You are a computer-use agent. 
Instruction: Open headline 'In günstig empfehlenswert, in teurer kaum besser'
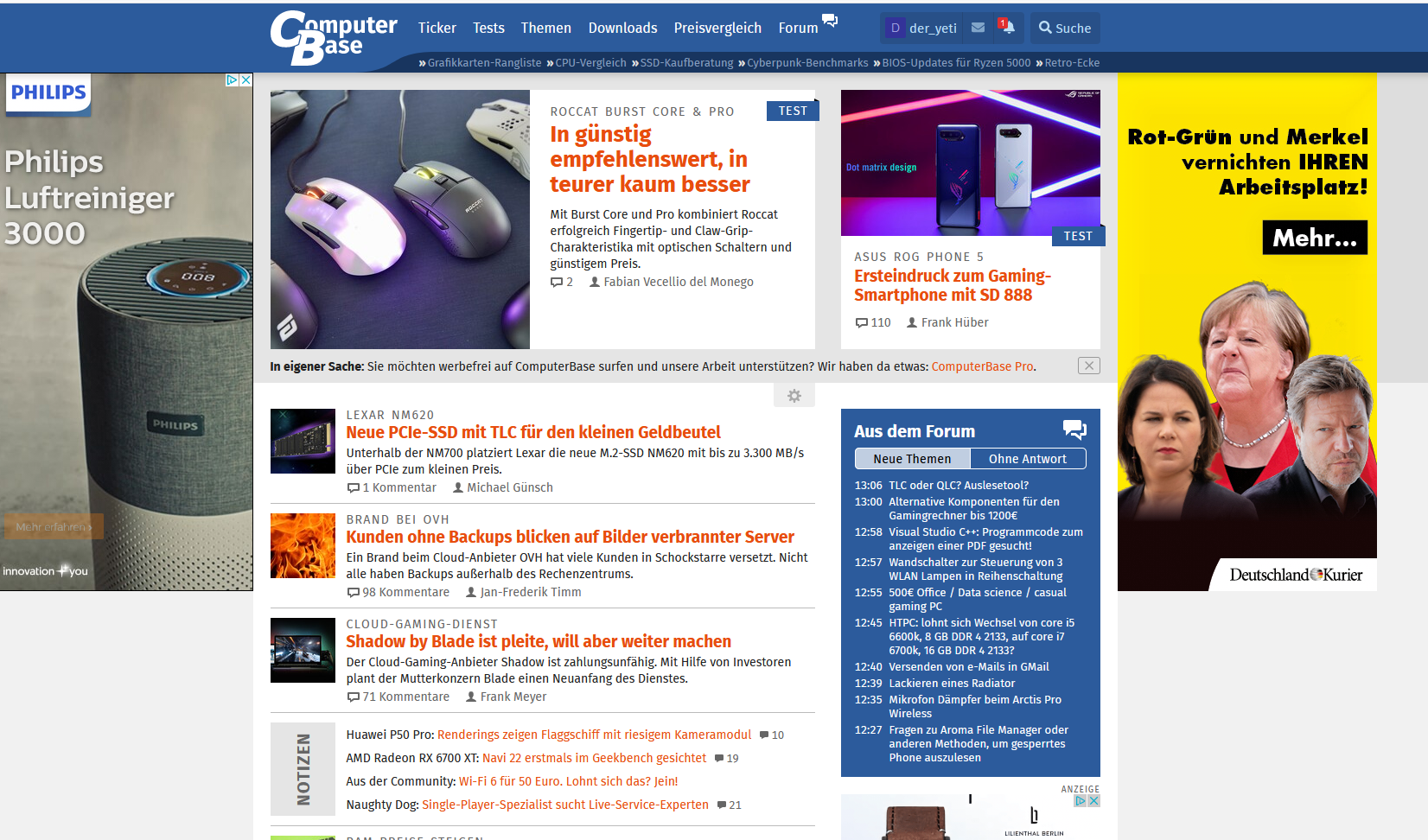coord(650,159)
